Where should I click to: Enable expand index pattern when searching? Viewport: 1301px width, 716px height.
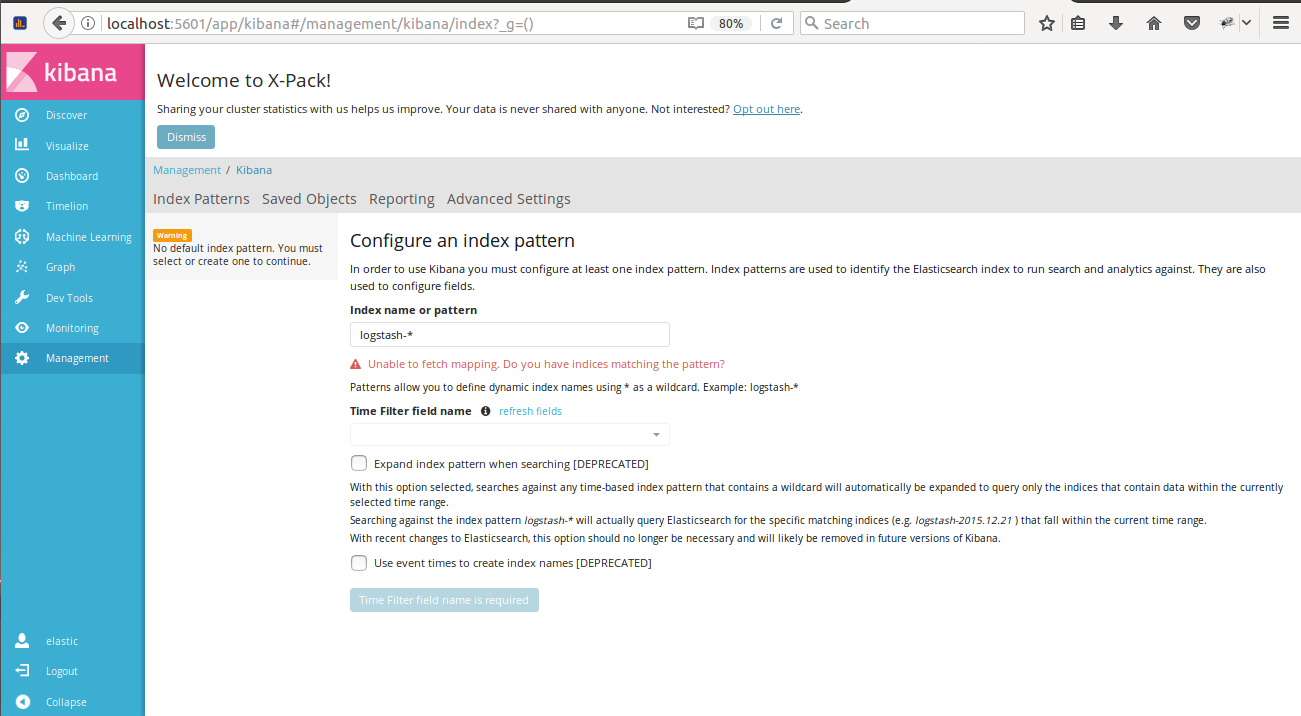(x=358, y=463)
